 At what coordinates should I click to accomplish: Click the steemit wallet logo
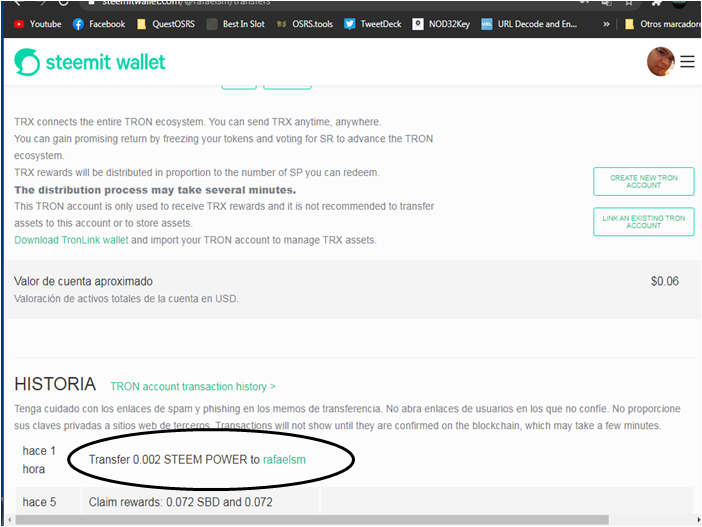(x=90, y=62)
